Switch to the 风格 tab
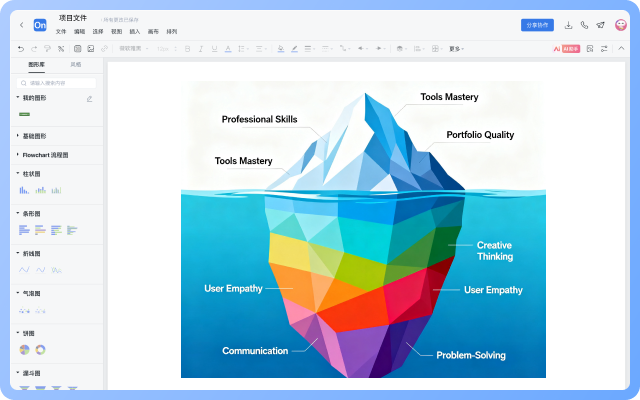The width and height of the screenshot is (640, 400). (x=75, y=64)
